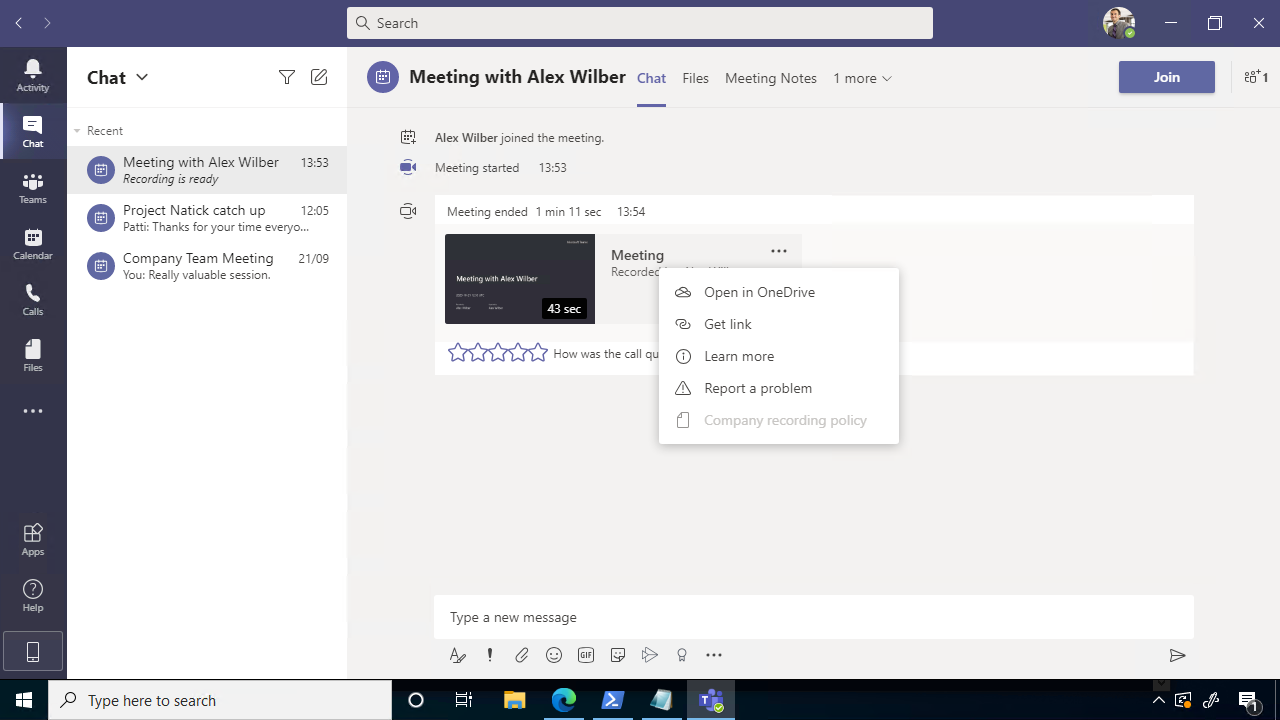Open the sticker picker
Image resolution: width=1280 pixels, height=720 pixels.
[x=618, y=655]
